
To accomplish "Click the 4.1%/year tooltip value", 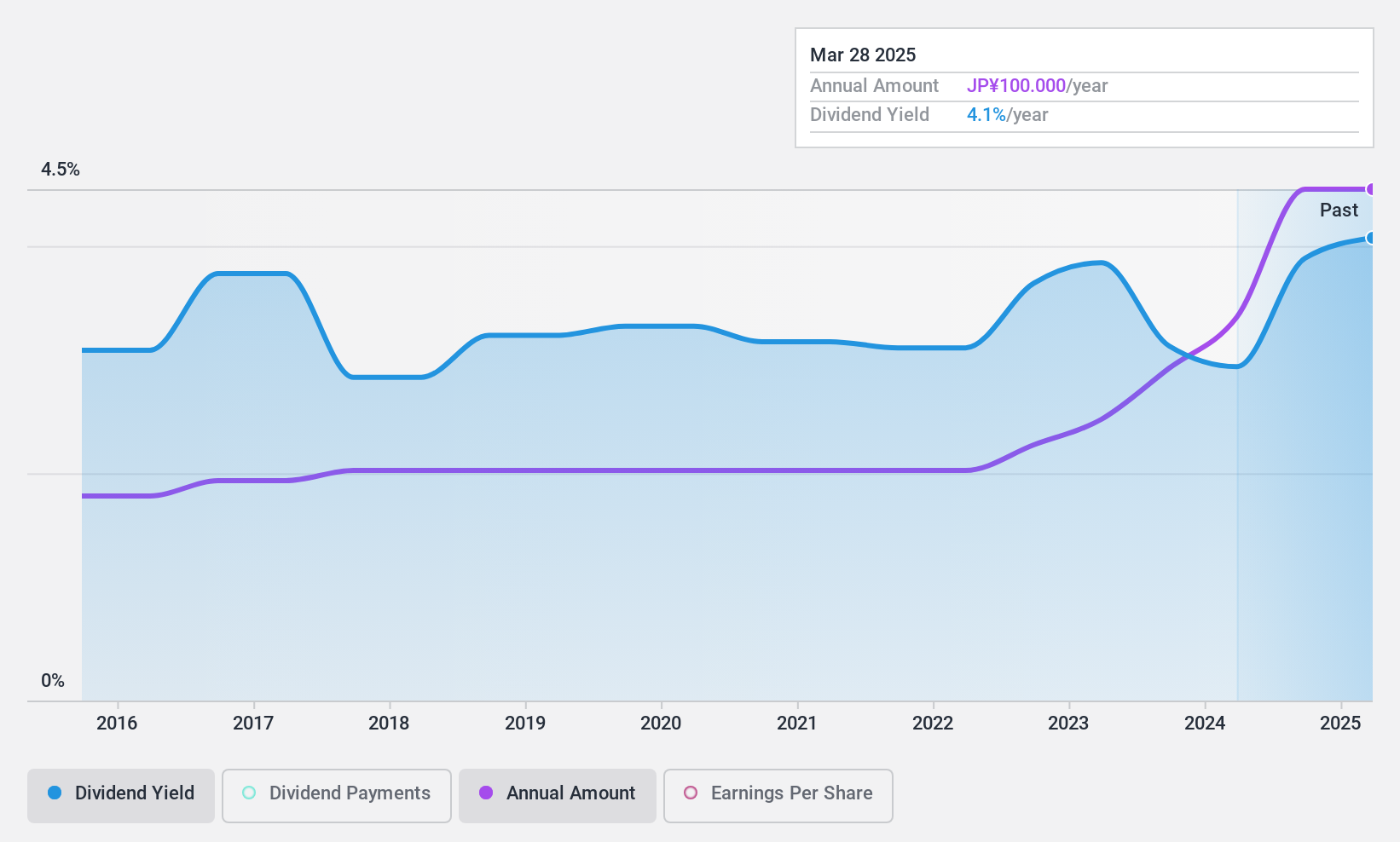I will point(1007,114).
